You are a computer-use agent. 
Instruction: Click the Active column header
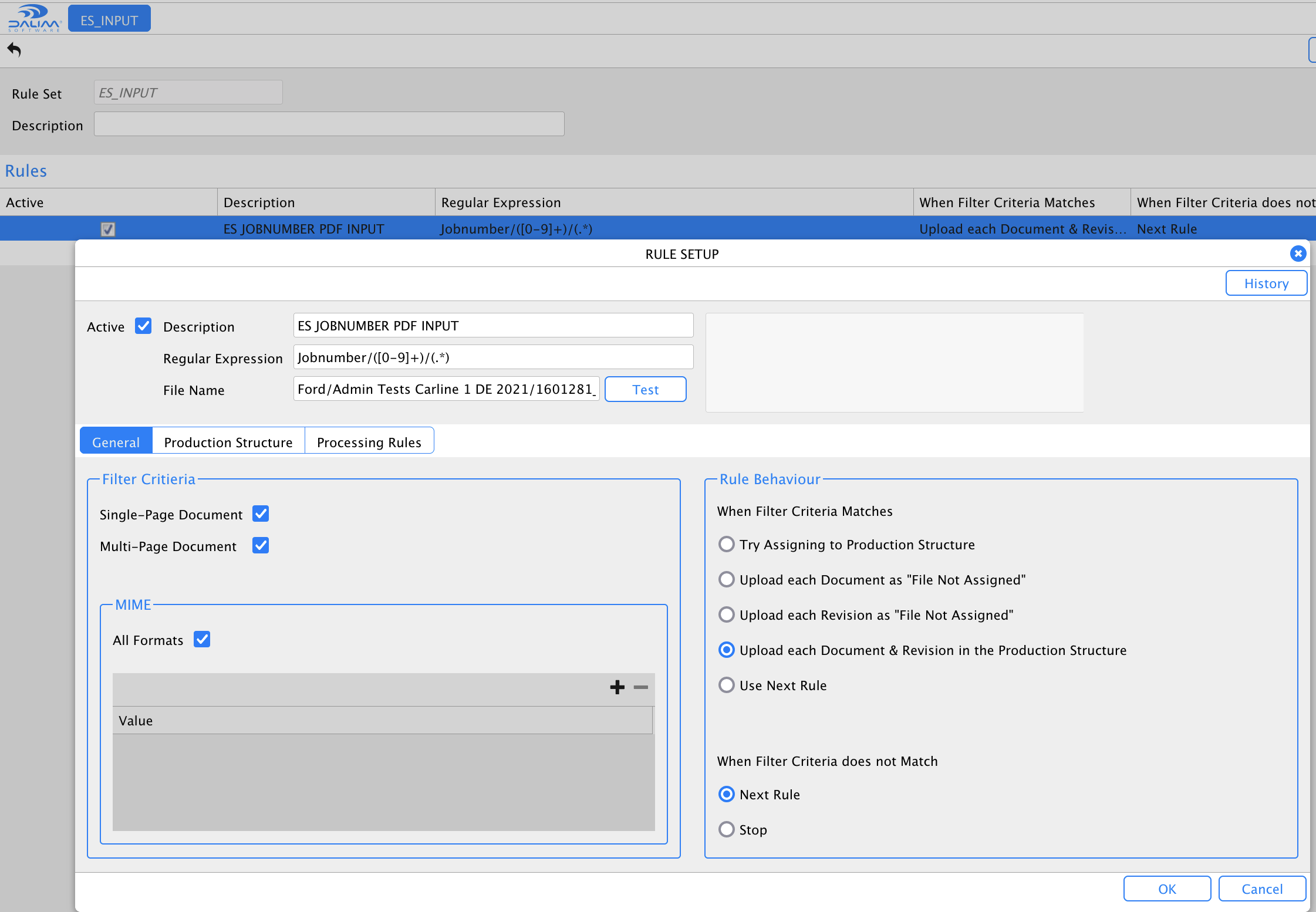(109, 202)
